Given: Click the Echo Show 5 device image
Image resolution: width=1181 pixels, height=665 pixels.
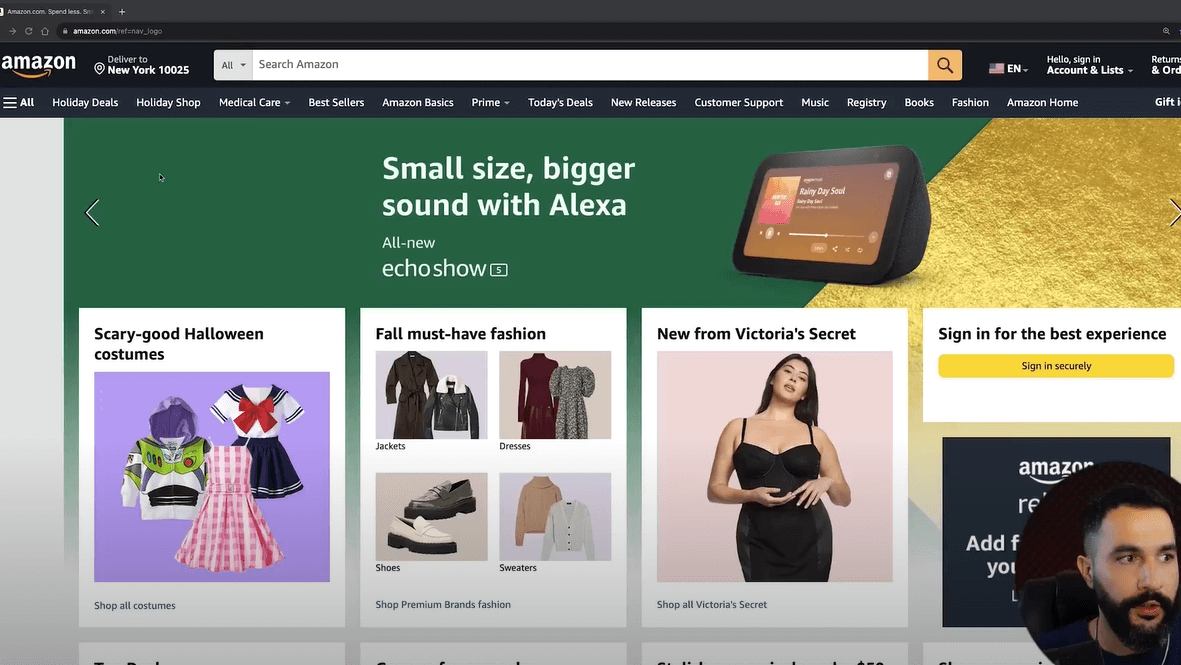Looking at the screenshot, I should tap(832, 213).
